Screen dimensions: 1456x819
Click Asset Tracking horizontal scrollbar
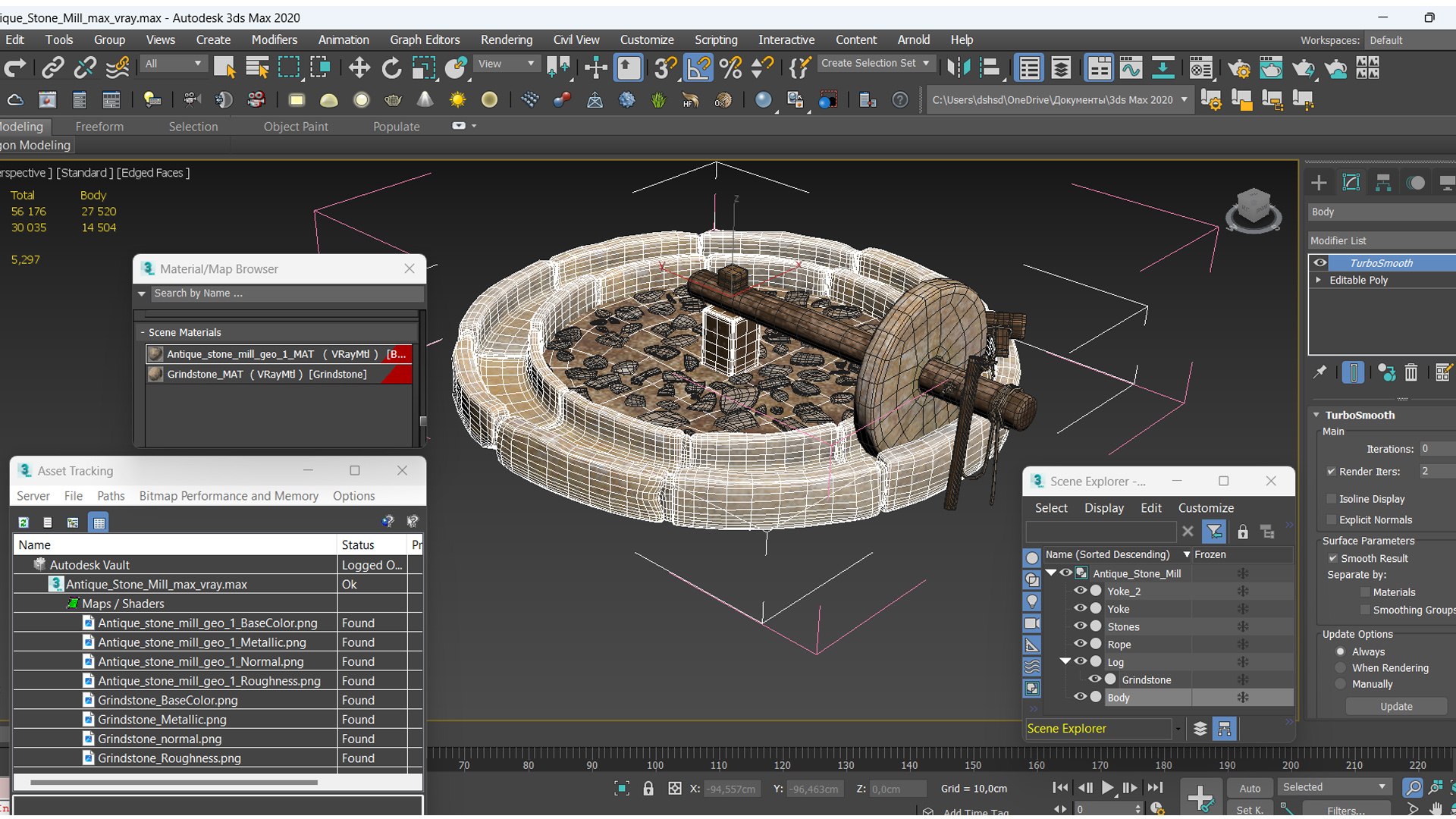[x=174, y=782]
